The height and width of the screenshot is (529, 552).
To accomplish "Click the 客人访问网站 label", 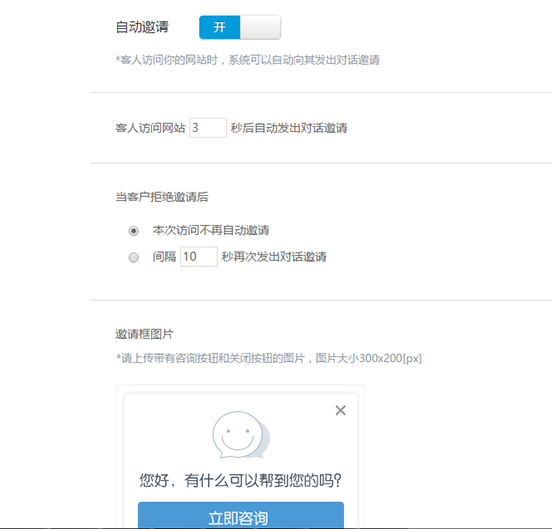I will point(150,128).
